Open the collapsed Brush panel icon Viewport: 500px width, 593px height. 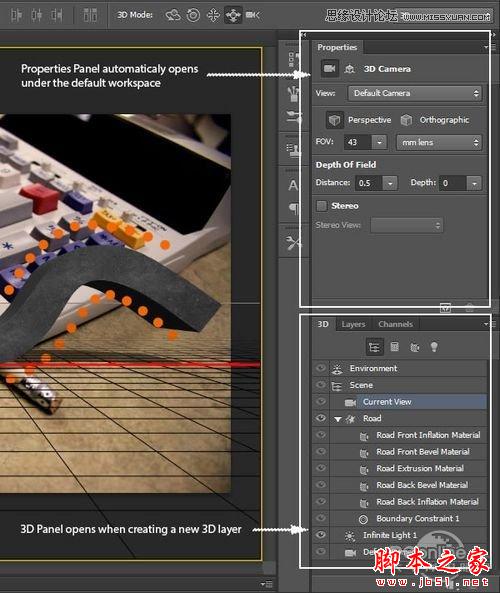click(293, 94)
